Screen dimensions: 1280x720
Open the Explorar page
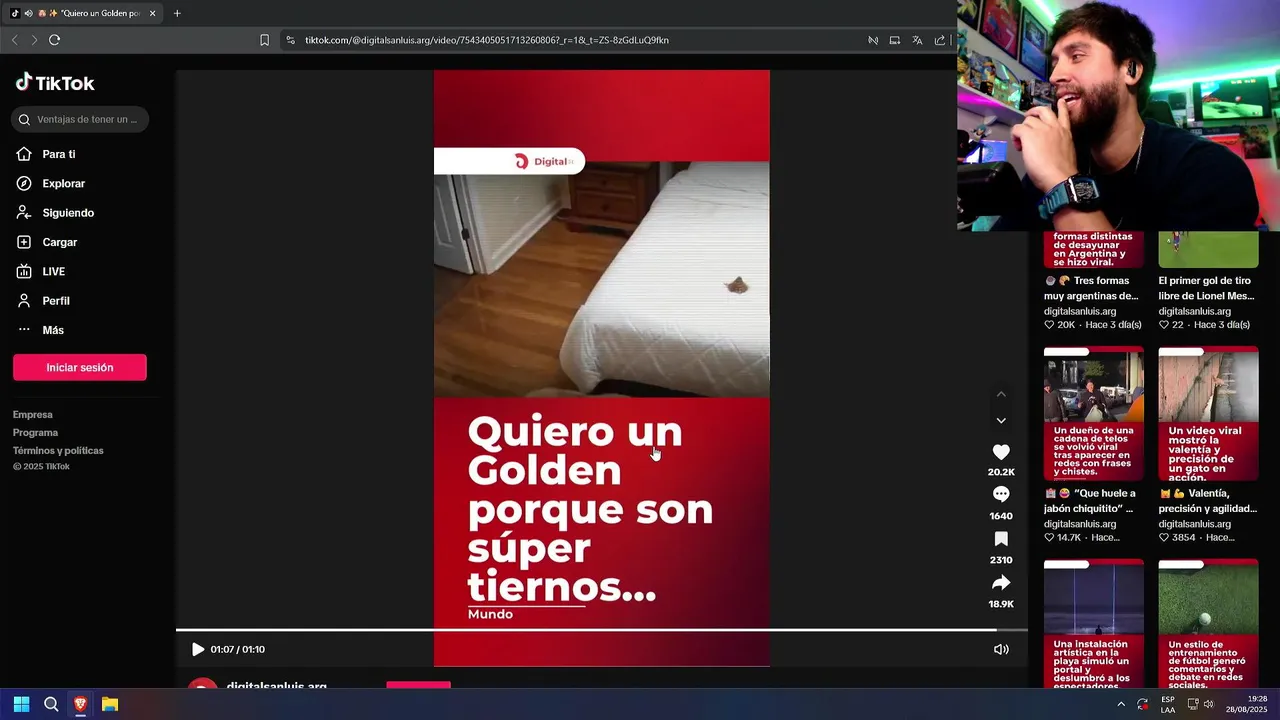coord(63,184)
